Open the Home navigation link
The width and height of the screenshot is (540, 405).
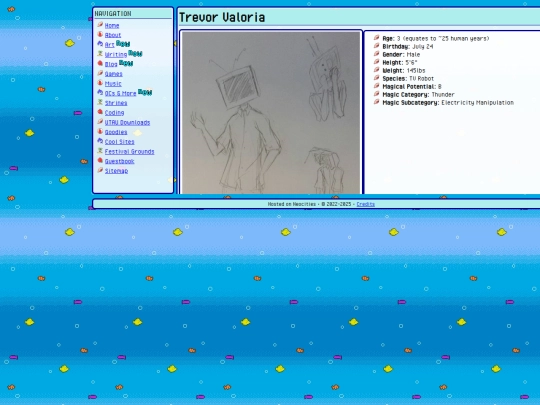click(112, 25)
